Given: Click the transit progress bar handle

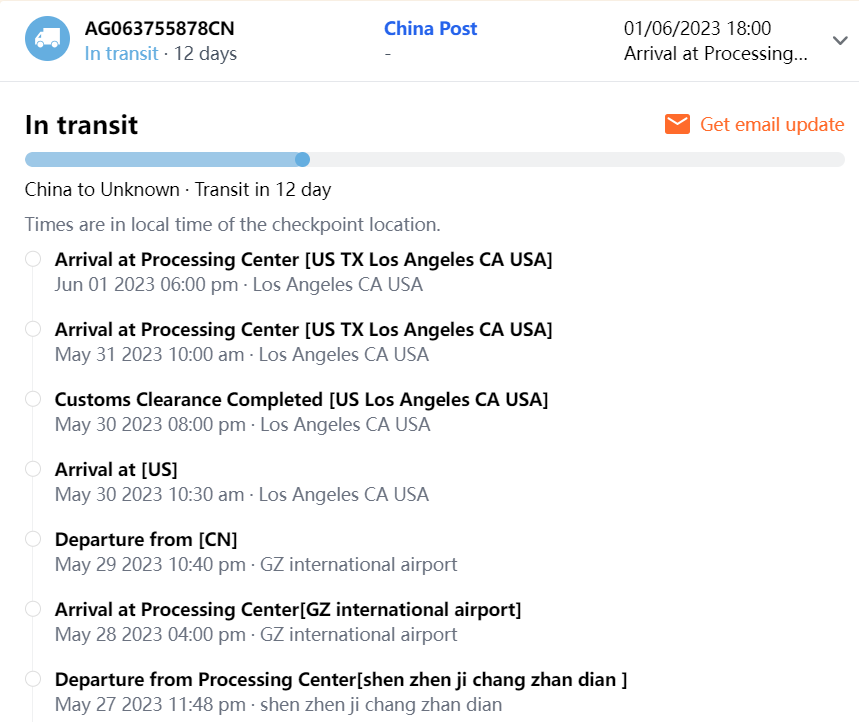Looking at the screenshot, I should 302,159.
